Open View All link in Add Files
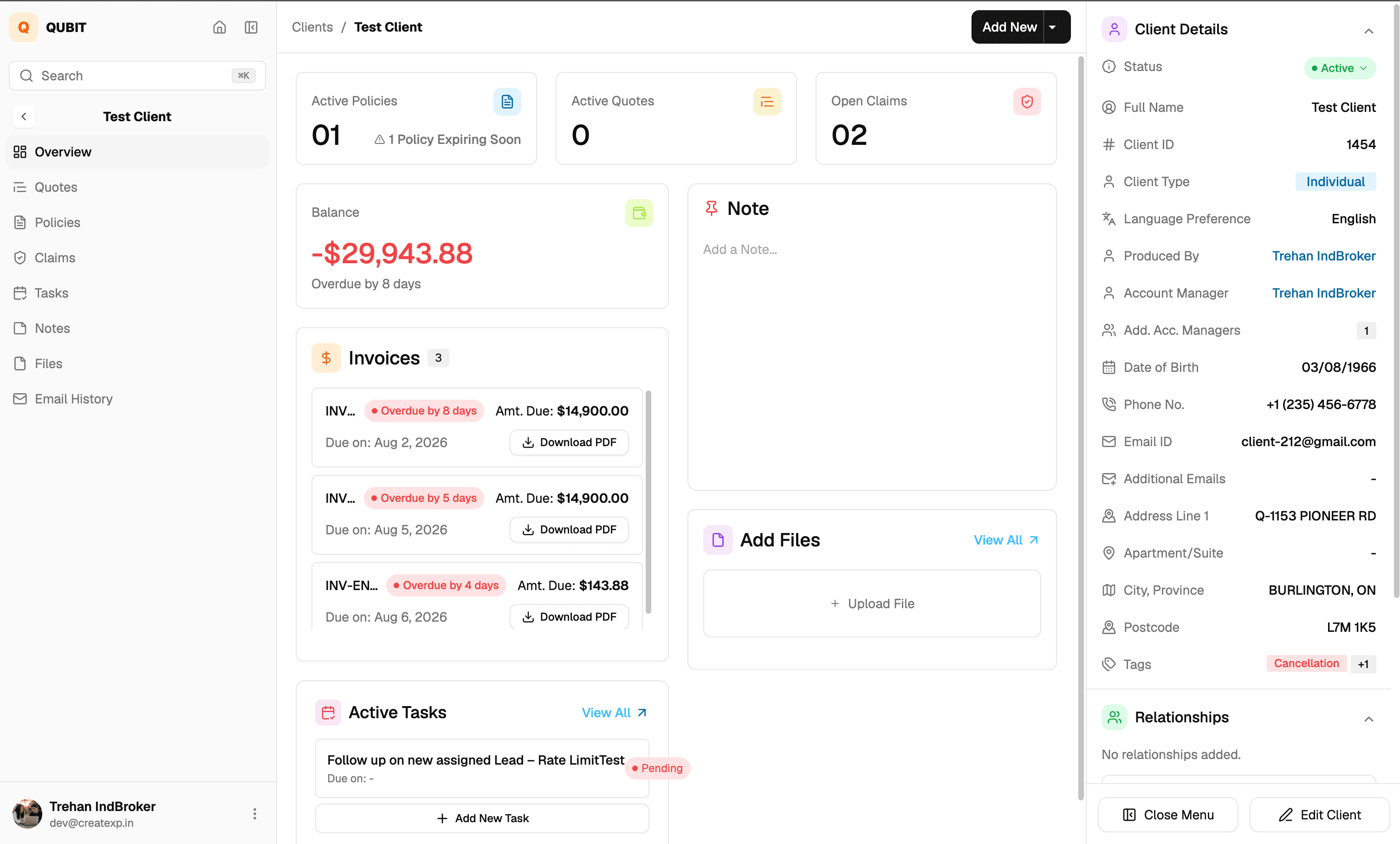This screenshot has height=844, width=1400. 1006,540
